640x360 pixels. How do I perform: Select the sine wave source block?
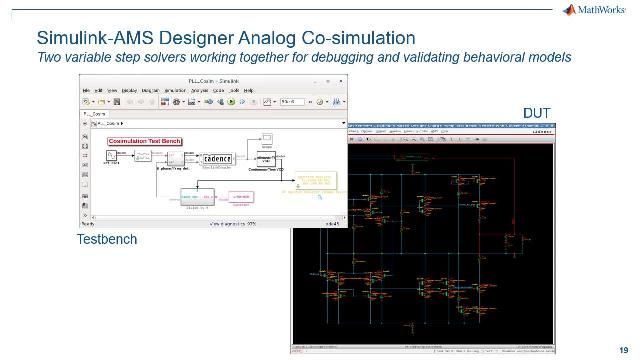click(x=111, y=155)
